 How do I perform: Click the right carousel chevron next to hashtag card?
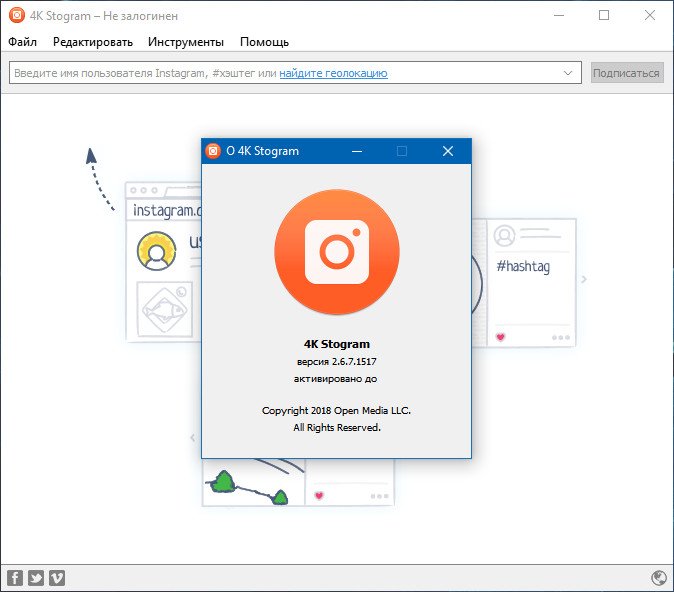[584, 279]
